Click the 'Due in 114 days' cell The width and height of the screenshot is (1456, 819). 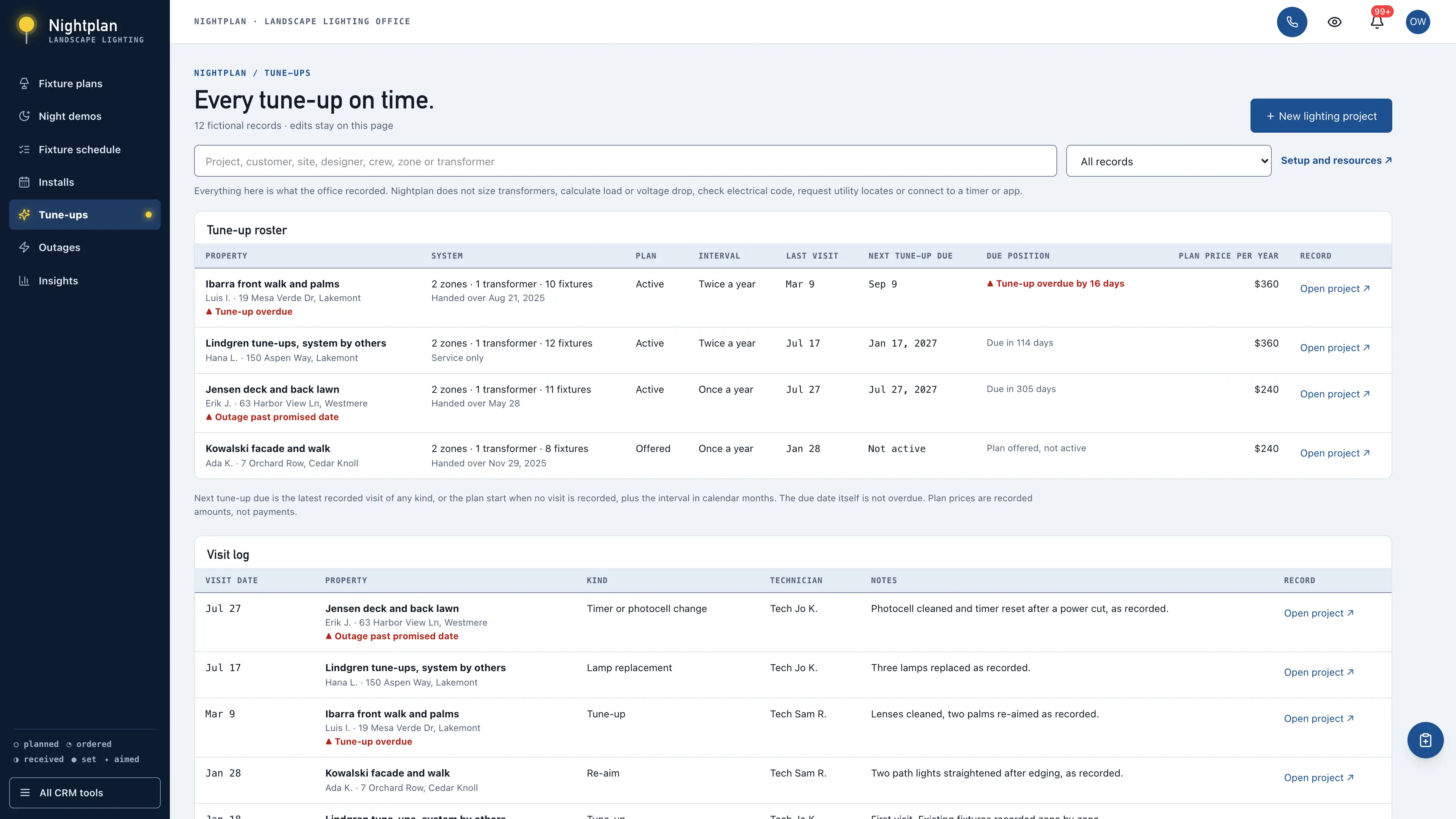[x=1020, y=343]
